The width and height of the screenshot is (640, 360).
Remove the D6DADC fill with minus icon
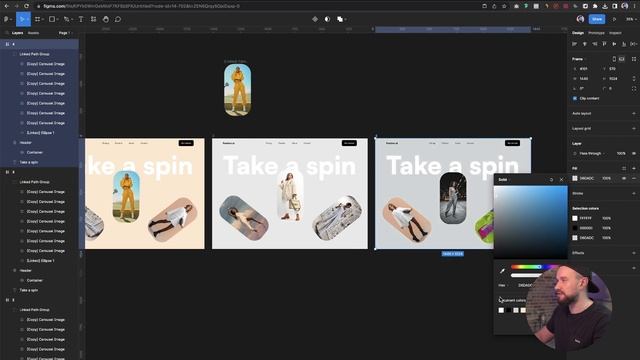634,178
